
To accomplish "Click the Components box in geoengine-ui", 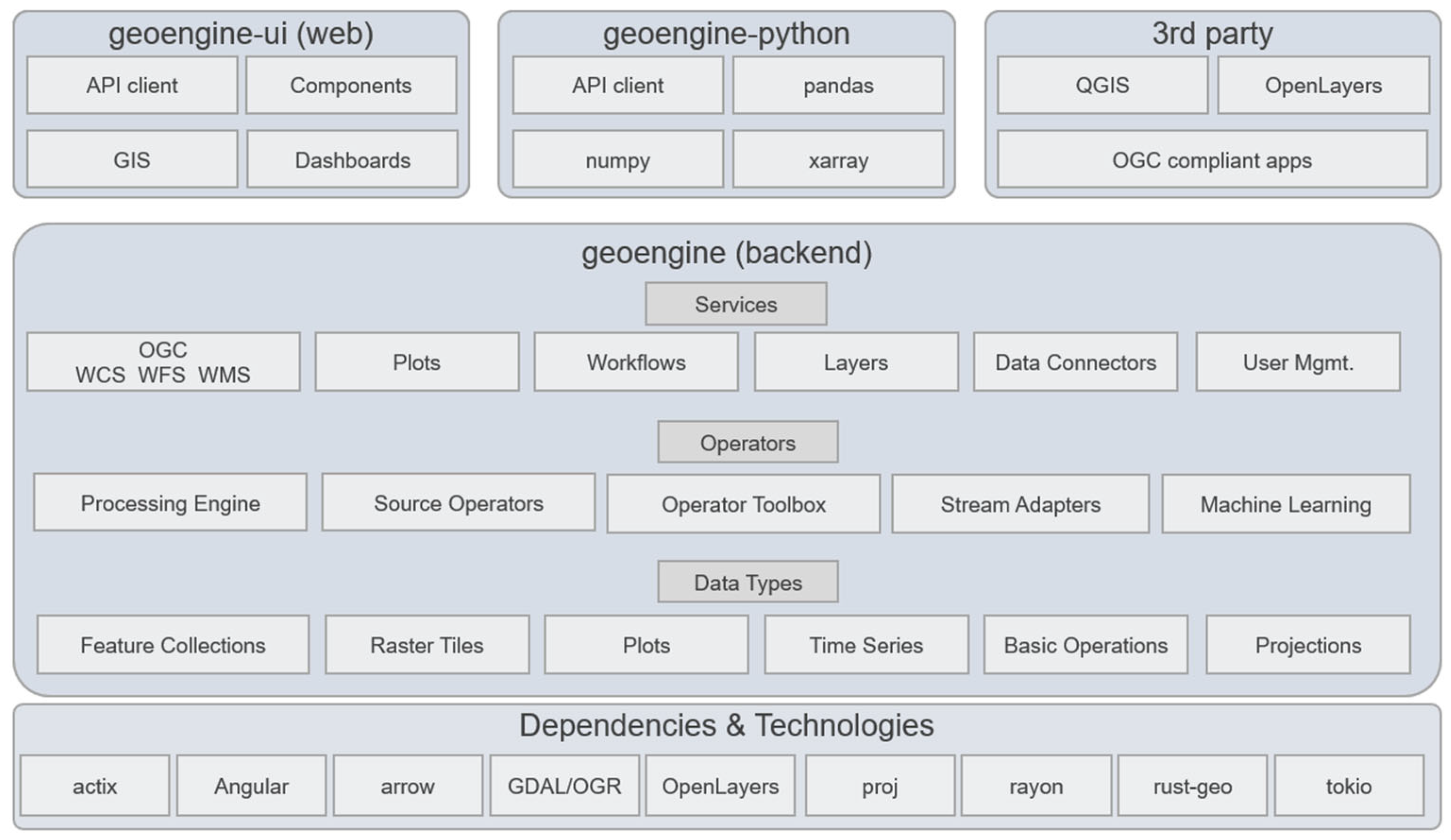I will (351, 85).
